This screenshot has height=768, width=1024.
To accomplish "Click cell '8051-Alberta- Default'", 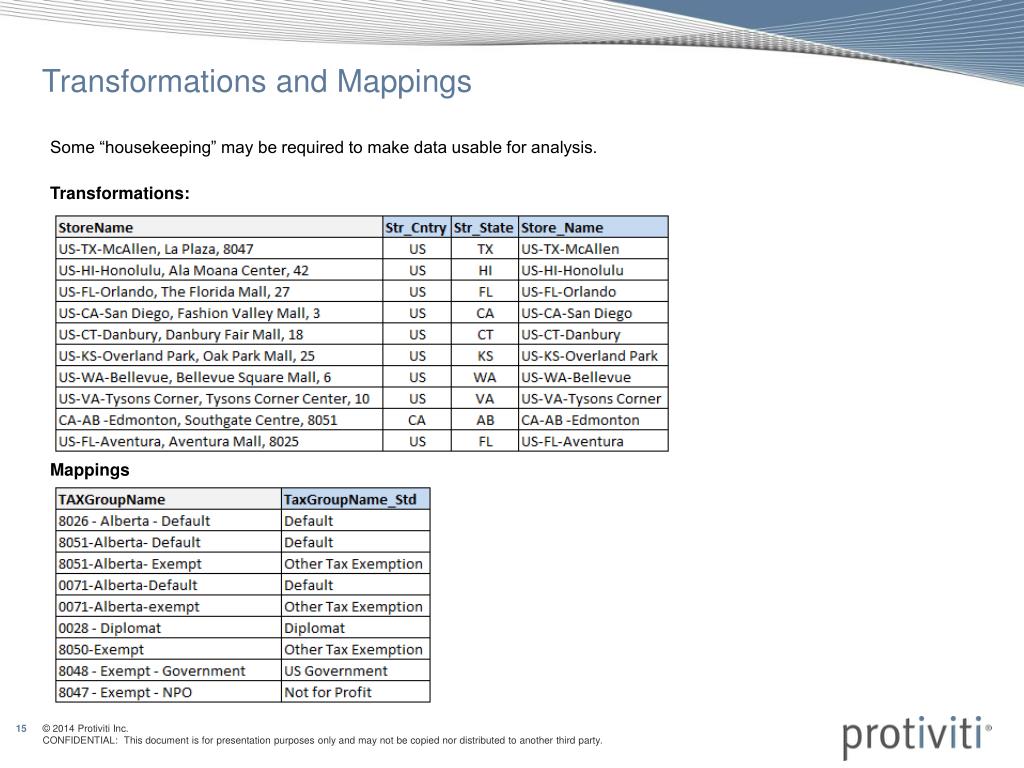I will [168, 542].
